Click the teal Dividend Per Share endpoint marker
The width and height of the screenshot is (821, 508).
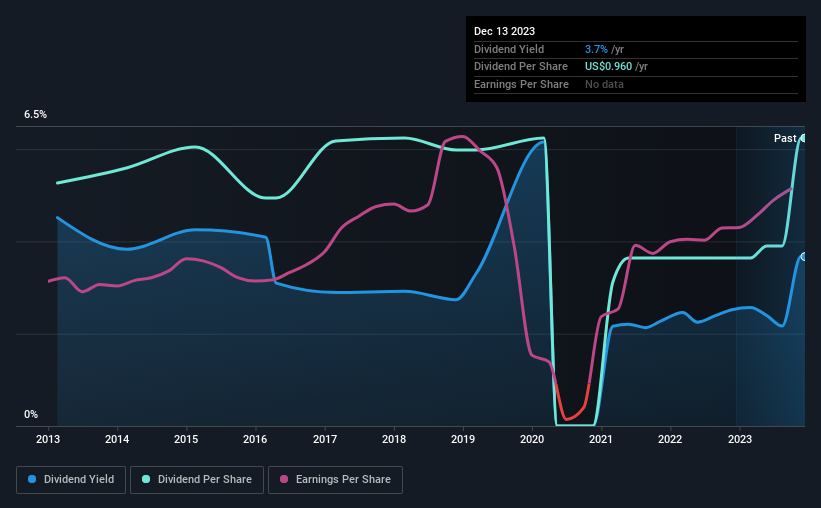point(803,138)
